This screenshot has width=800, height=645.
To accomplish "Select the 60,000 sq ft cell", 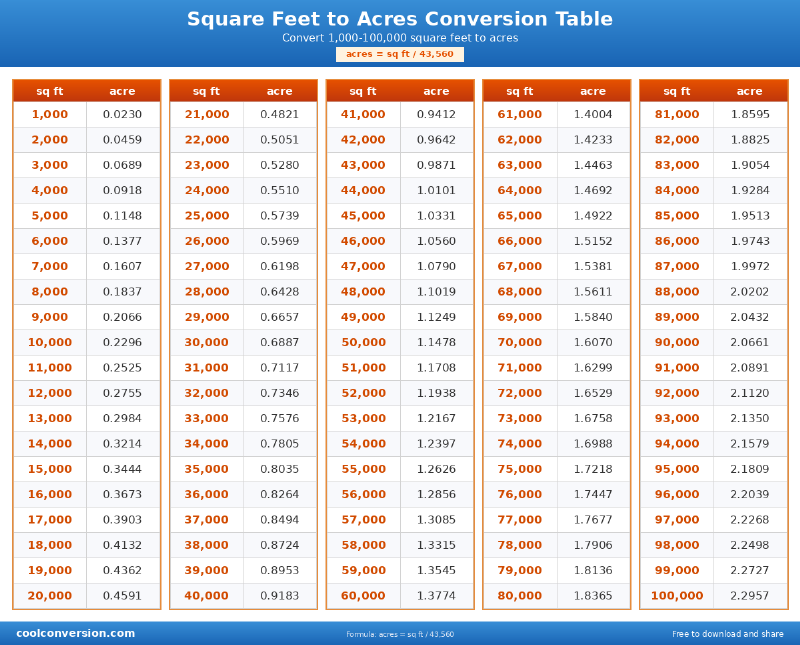I will pos(363,596).
